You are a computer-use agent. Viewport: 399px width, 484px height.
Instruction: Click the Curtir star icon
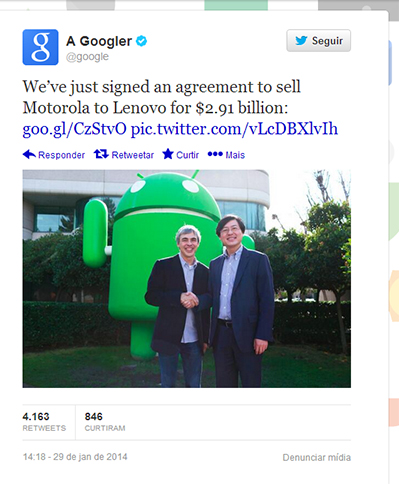pos(168,154)
